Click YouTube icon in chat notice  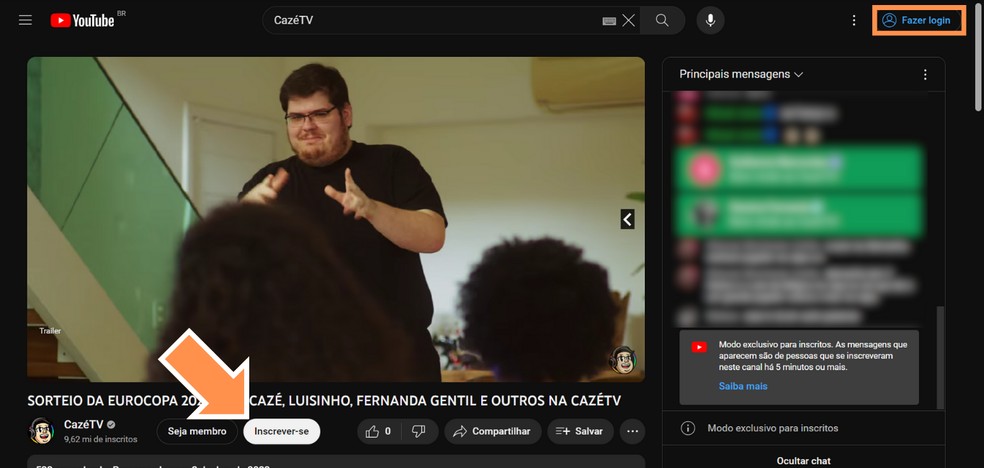699,347
